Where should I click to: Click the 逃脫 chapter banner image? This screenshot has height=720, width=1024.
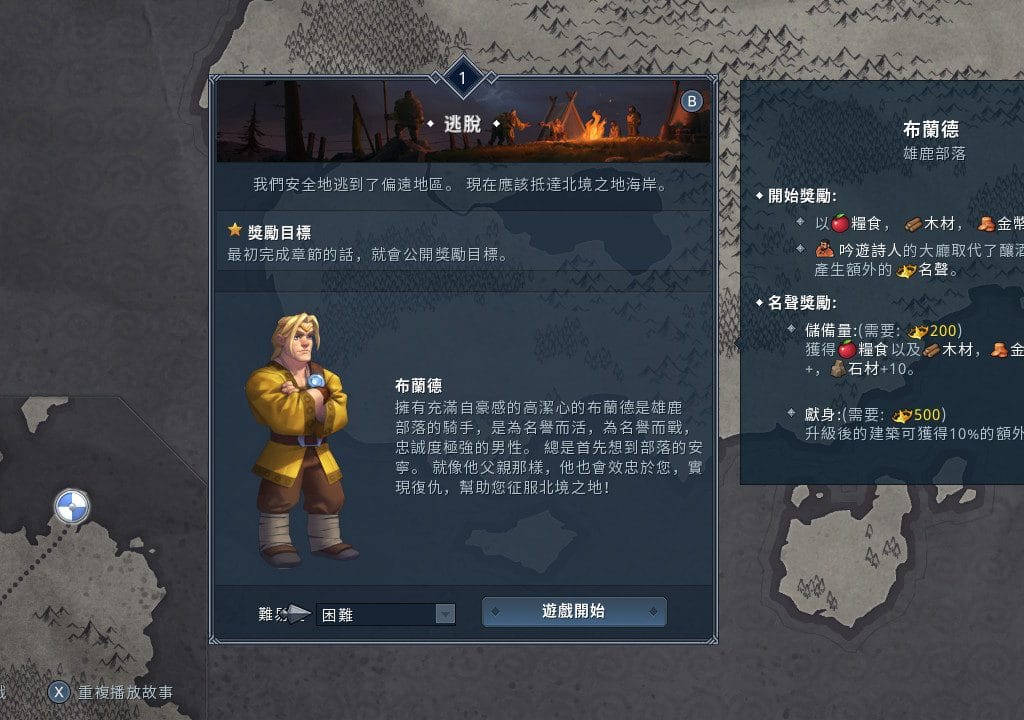pos(463,120)
